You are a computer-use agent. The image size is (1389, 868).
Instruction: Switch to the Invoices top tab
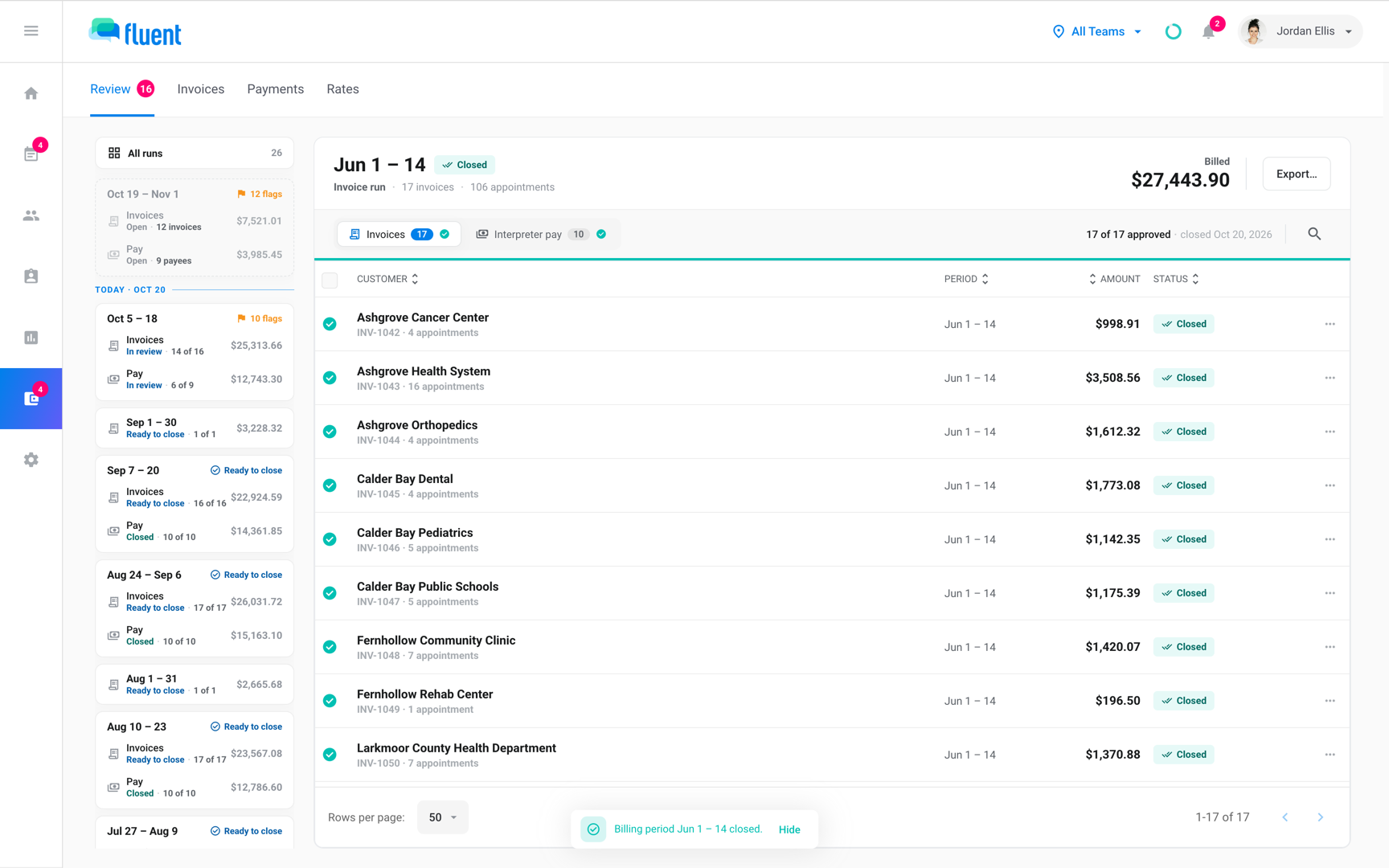pos(201,89)
